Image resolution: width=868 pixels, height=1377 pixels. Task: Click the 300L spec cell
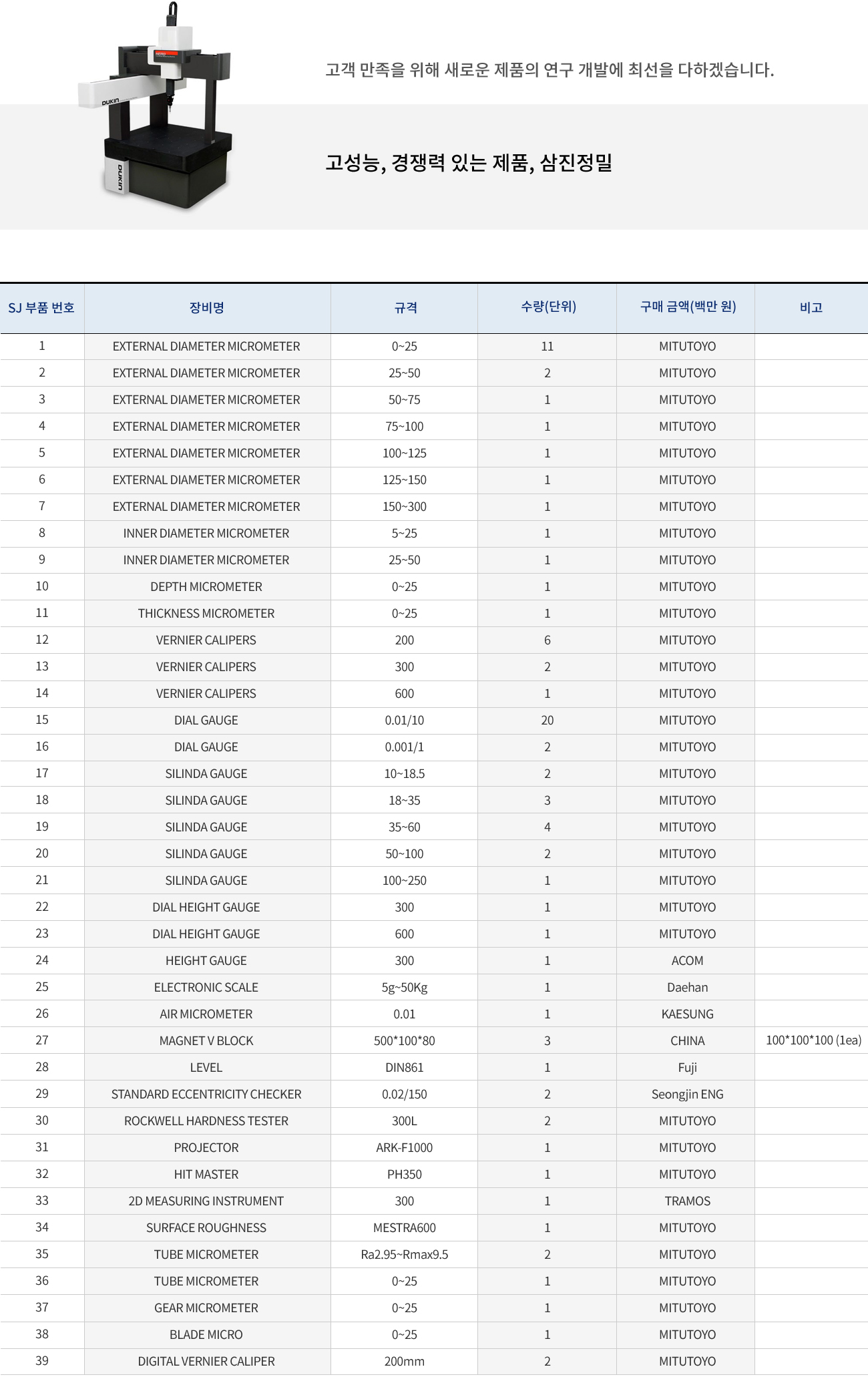[x=405, y=1121]
